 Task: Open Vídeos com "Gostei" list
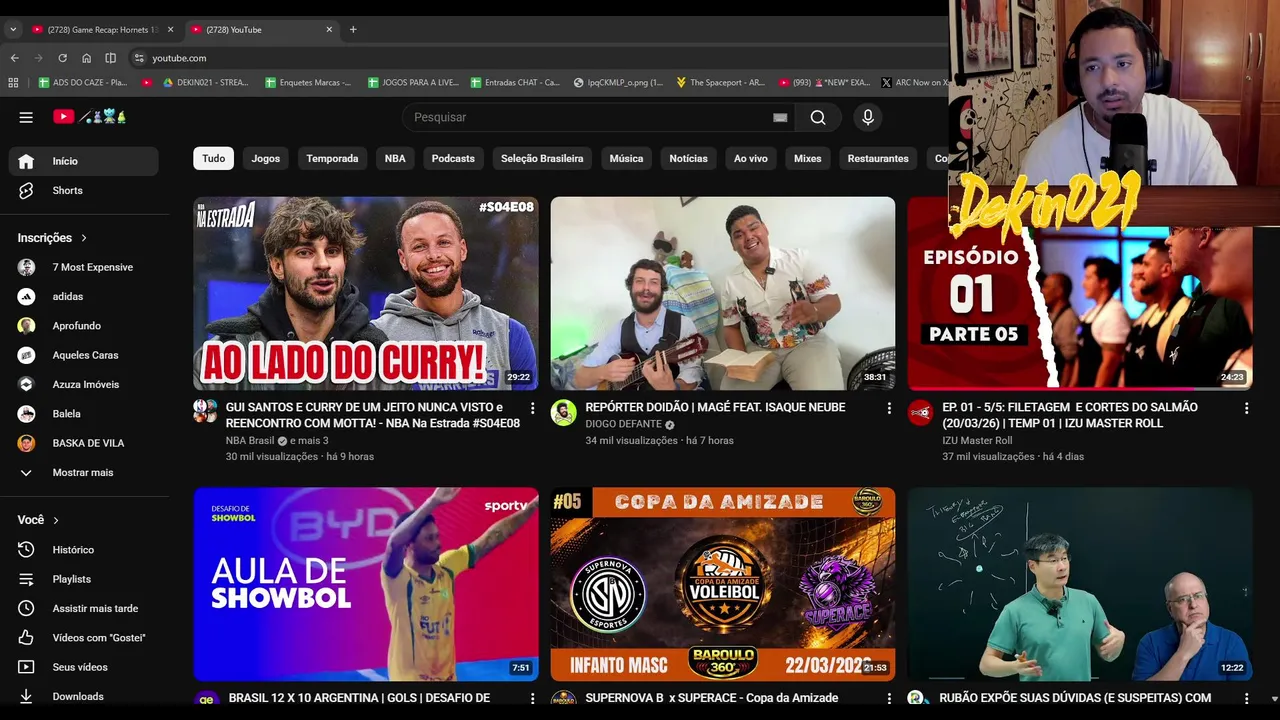(x=84, y=637)
